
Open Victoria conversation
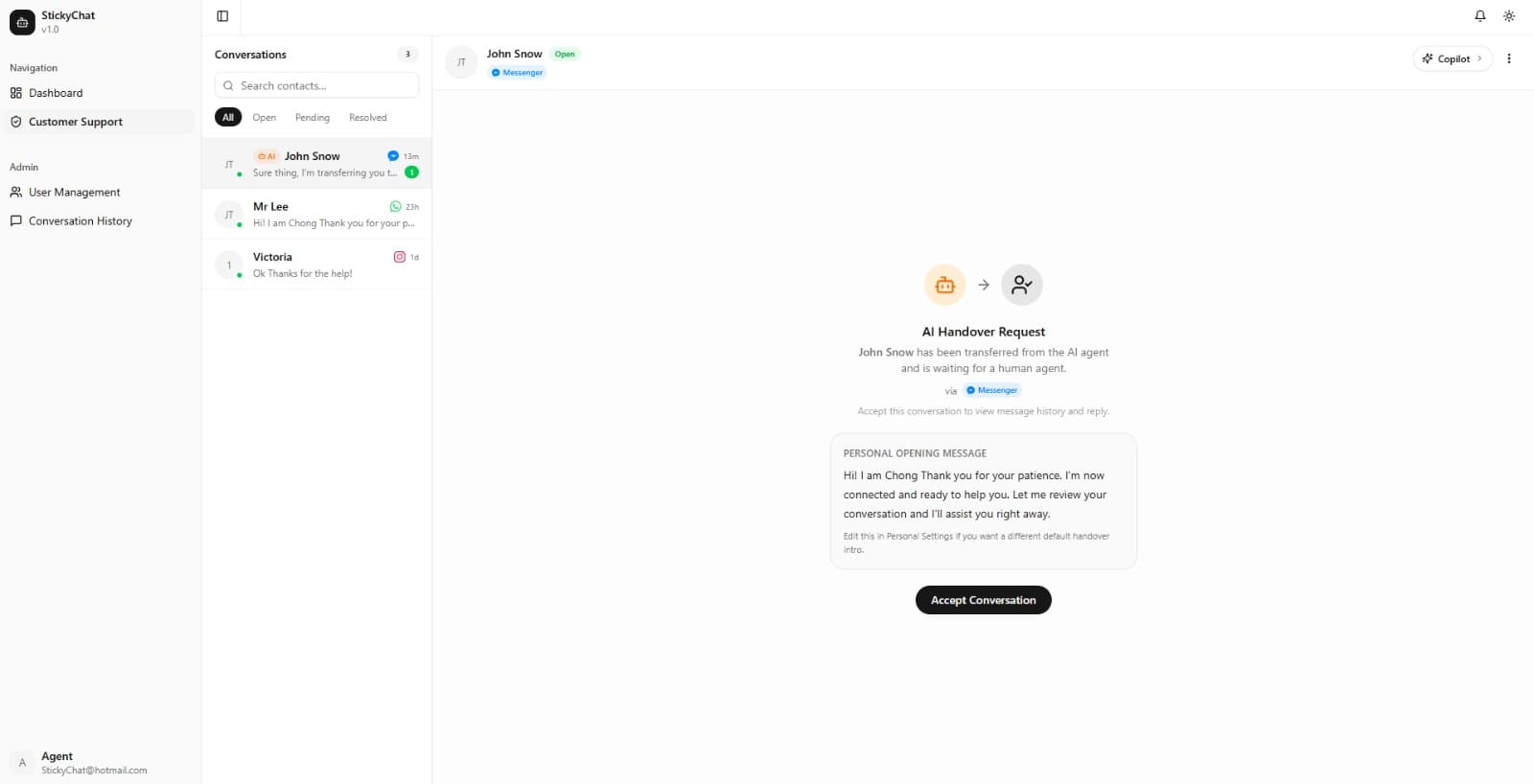(x=316, y=265)
